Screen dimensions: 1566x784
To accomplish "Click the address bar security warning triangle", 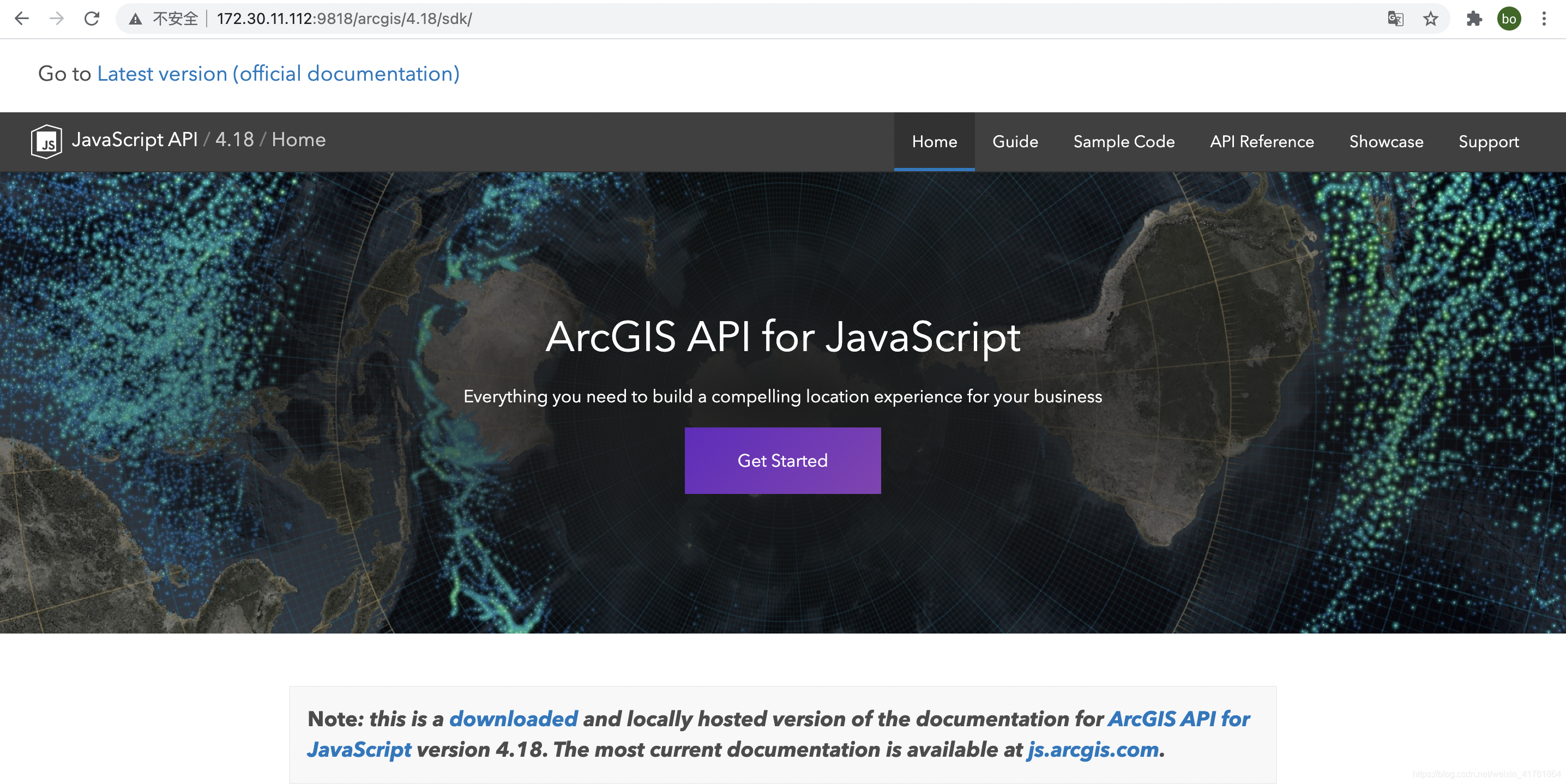I will pyautogui.click(x=132, y=19).
